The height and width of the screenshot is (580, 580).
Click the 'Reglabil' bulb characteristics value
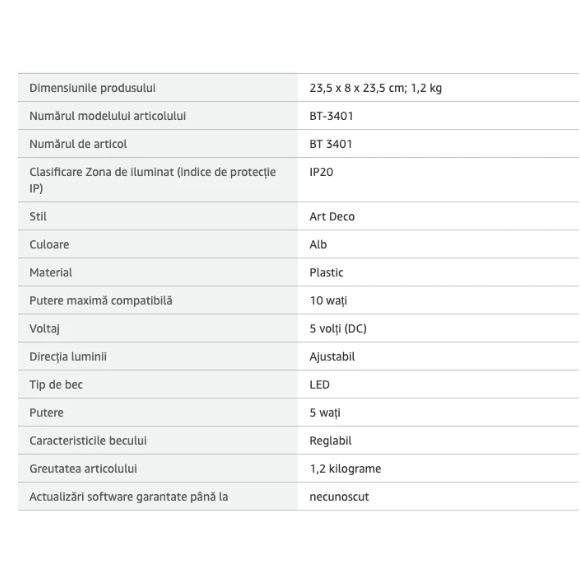tap(330, 441)
